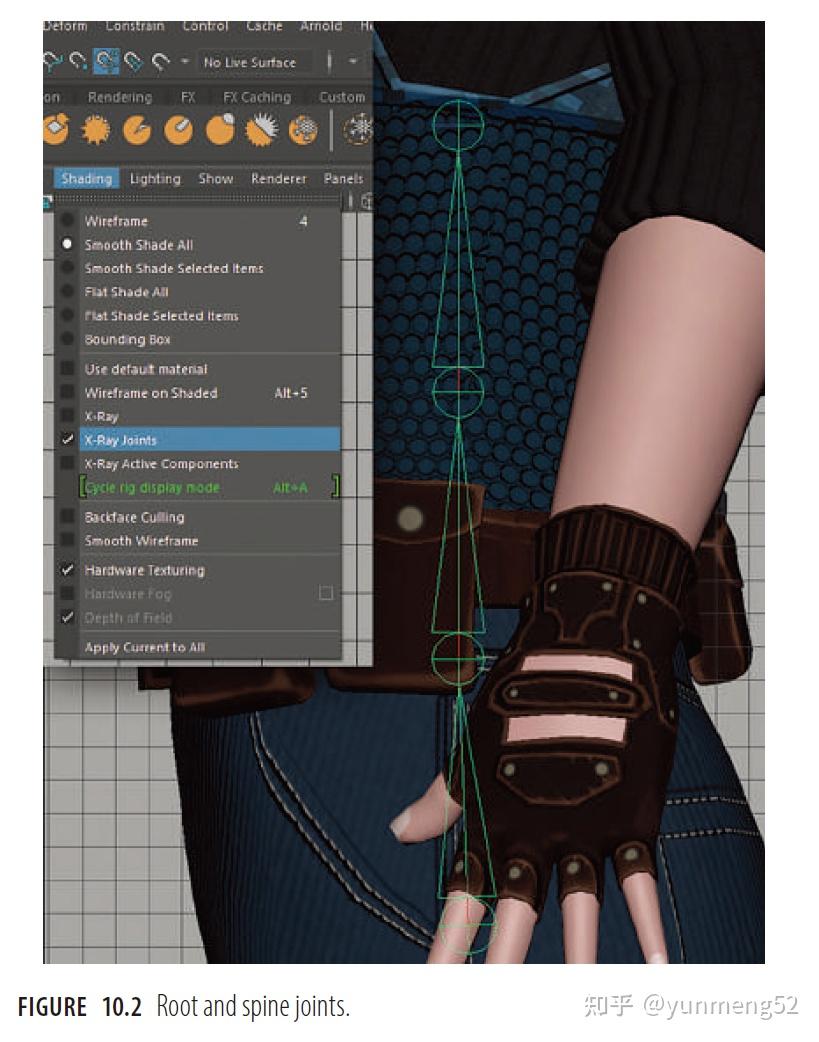Activate the Snap to grids tool

(x=53, y=60)
